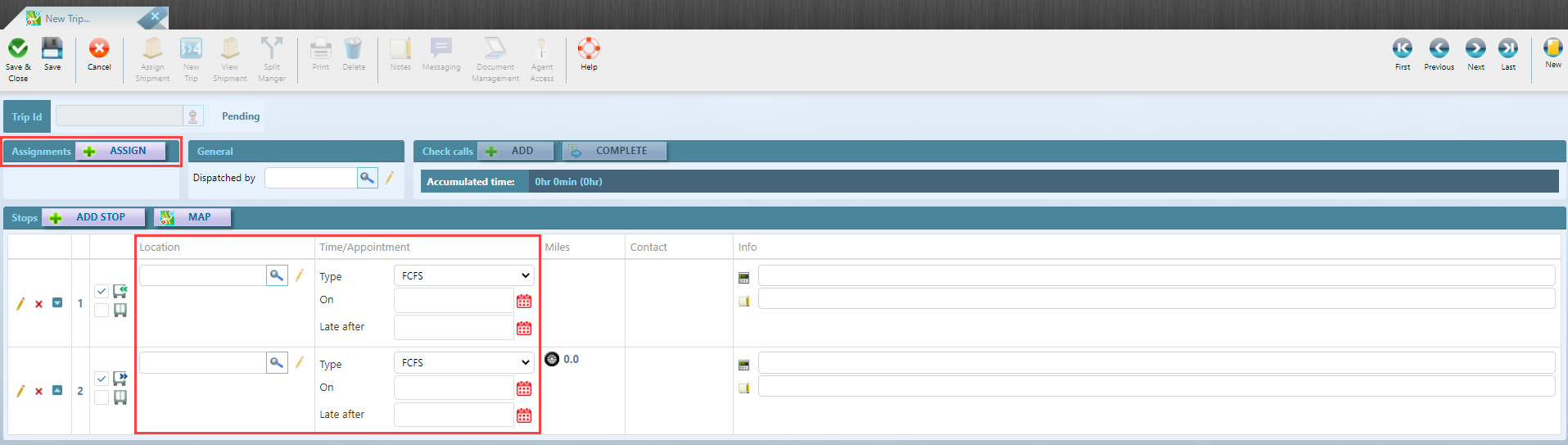Uncheck the pickup checkbox on stop 1
The height and width of the screenshot is (445, 1568).
tap(102, 291)
